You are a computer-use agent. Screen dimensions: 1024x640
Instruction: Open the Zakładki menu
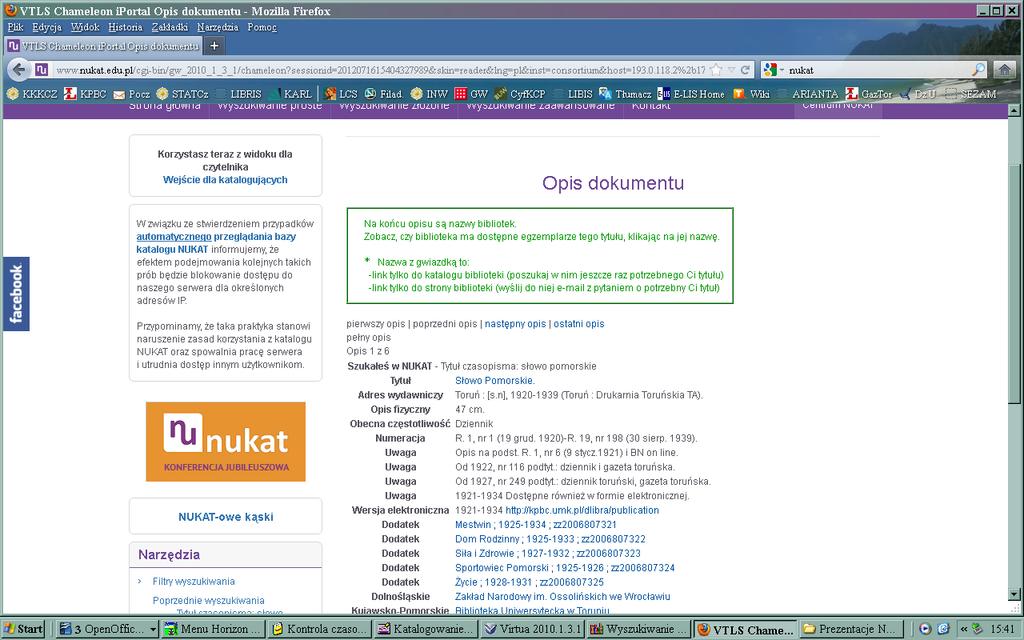[x=169, y=27]
